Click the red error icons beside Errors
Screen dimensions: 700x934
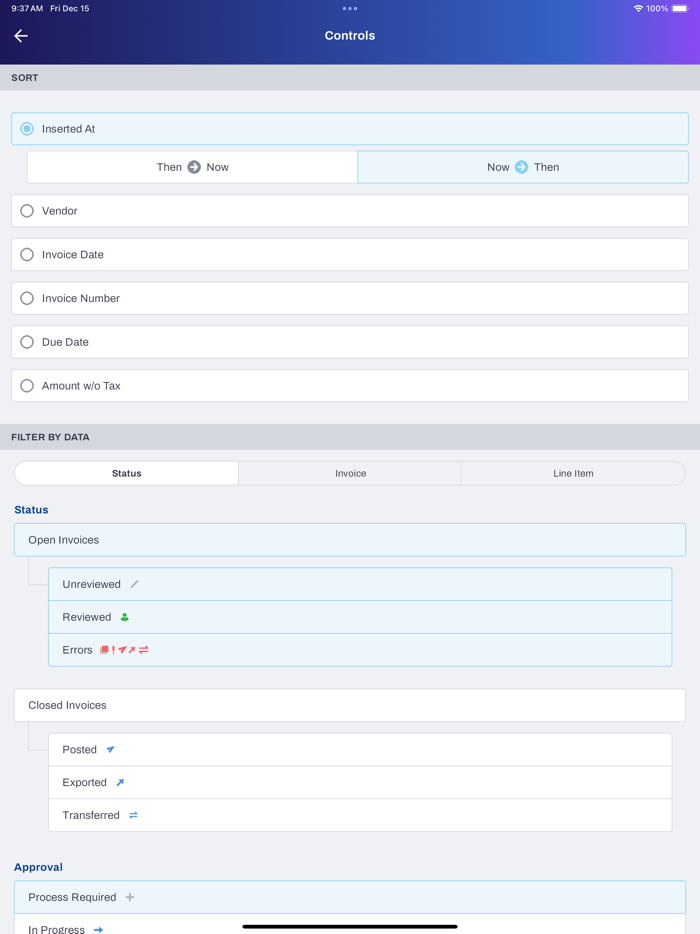123,649
